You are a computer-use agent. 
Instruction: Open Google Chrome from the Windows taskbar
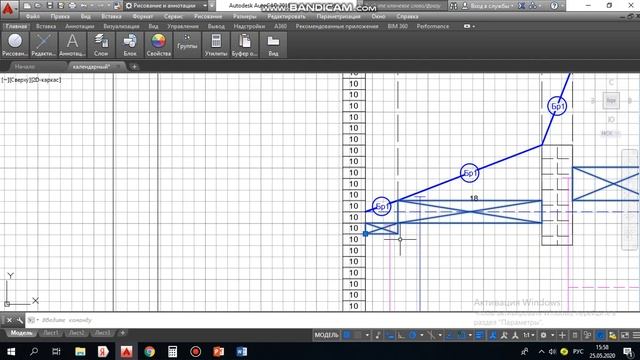[x=149, y=351]
